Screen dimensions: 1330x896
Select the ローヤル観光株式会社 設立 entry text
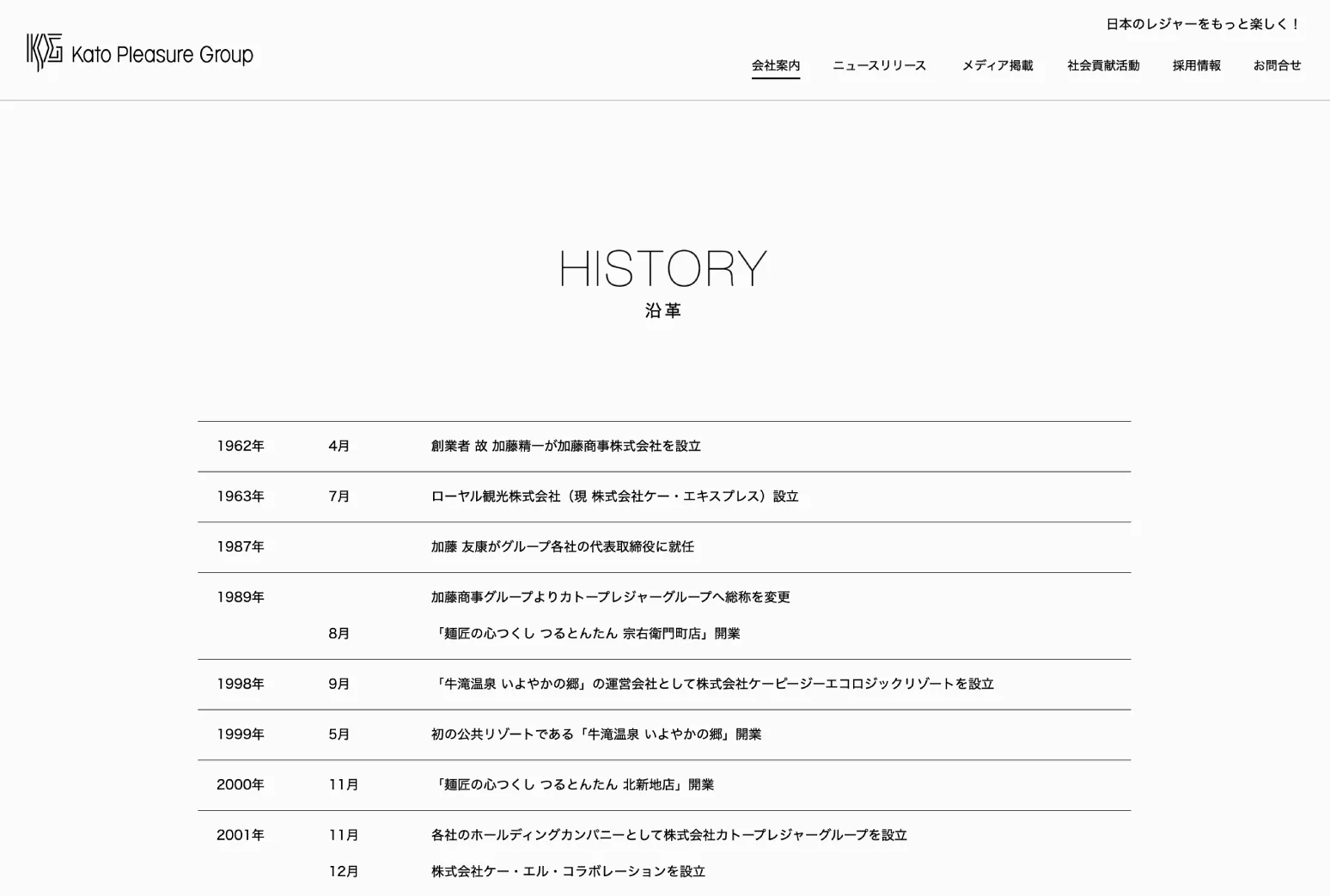pos(614,497)
